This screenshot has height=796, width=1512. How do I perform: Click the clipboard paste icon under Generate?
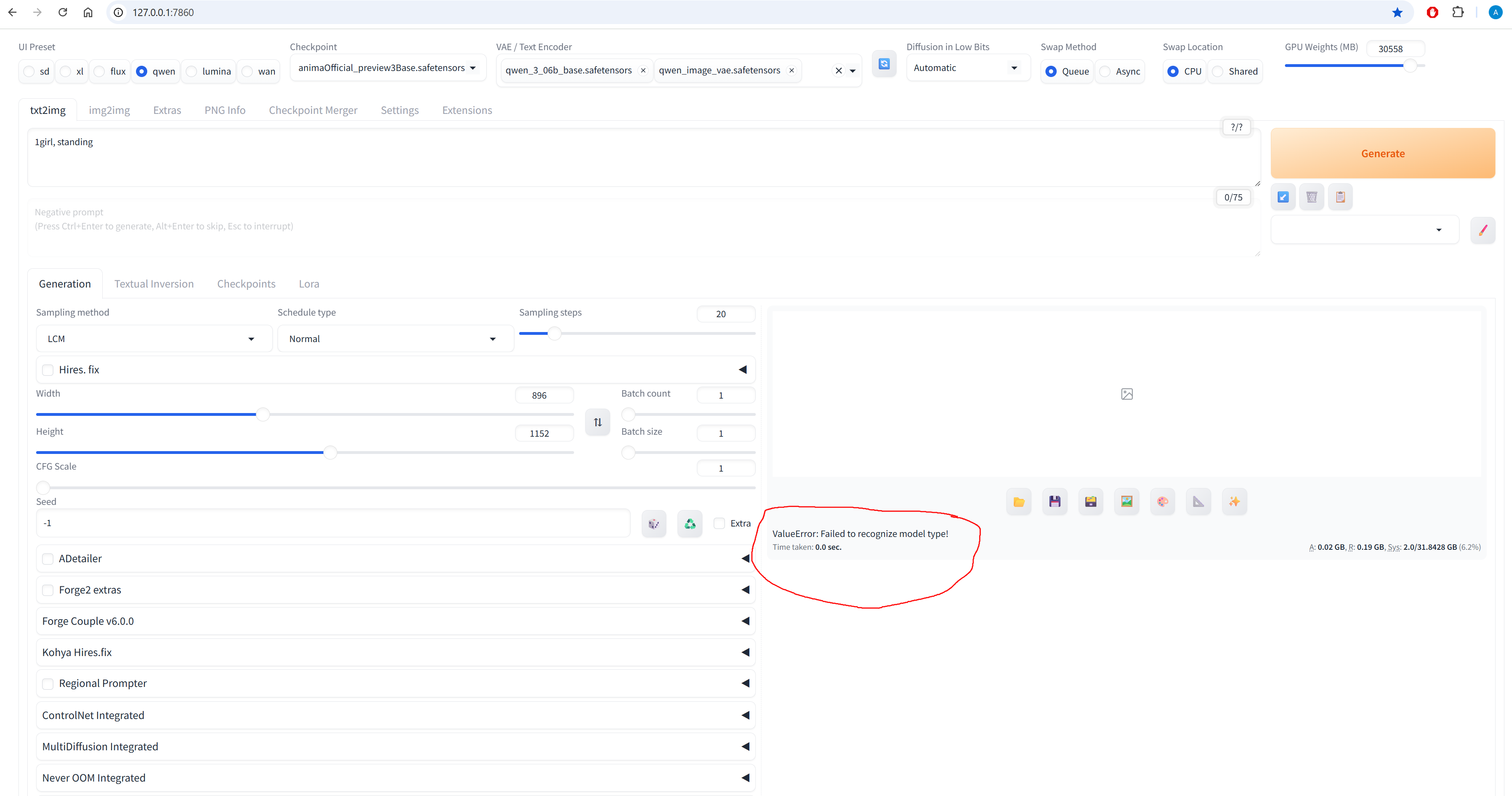(1341, 197)
